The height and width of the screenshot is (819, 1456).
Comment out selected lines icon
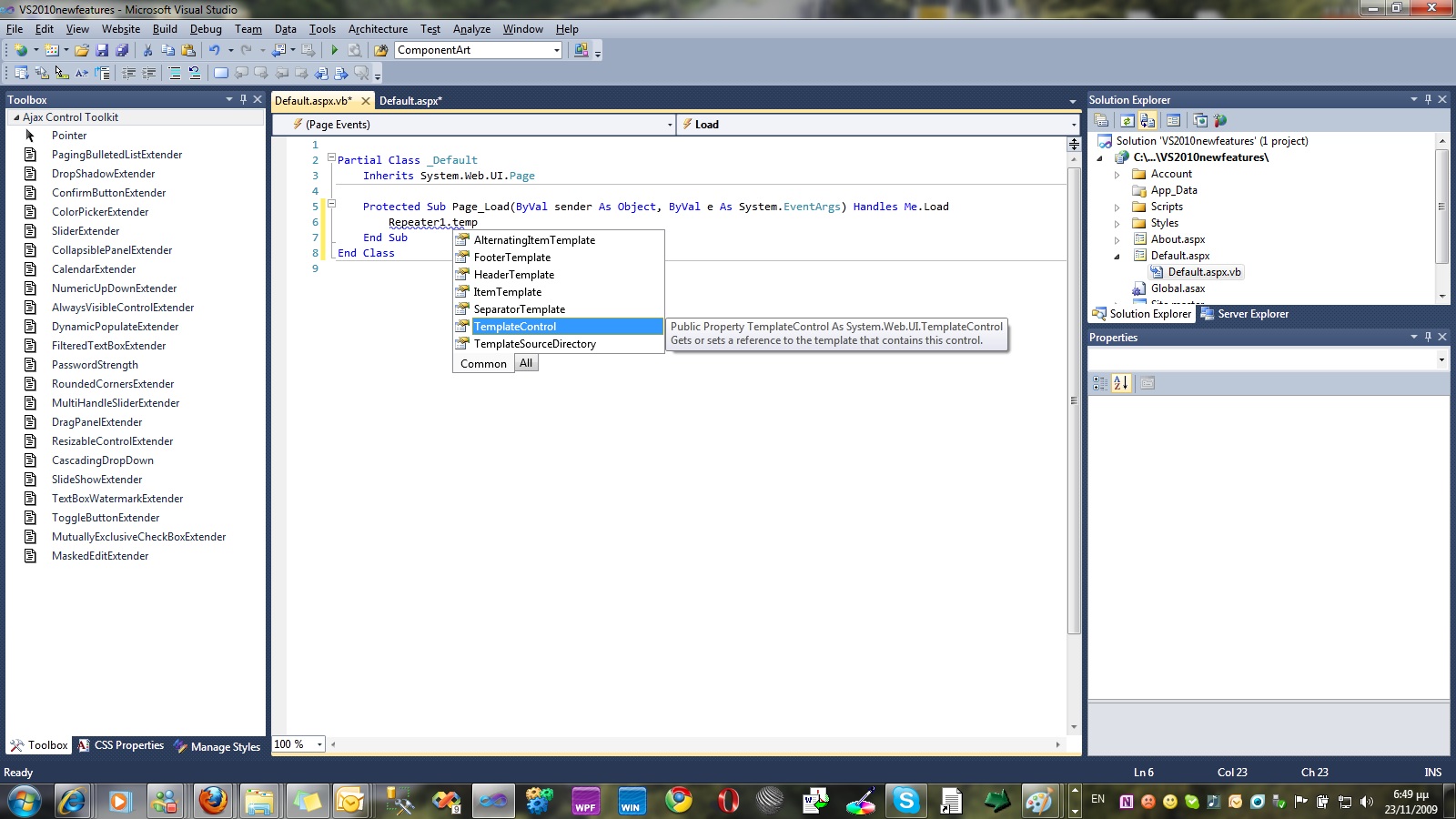(x=174, y=73)
